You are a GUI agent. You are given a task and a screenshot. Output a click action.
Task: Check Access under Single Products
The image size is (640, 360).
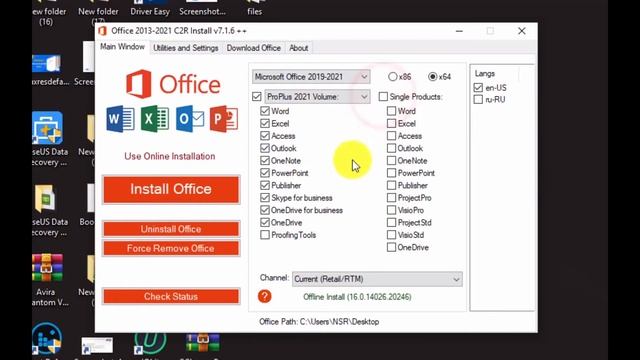point(391,136)
